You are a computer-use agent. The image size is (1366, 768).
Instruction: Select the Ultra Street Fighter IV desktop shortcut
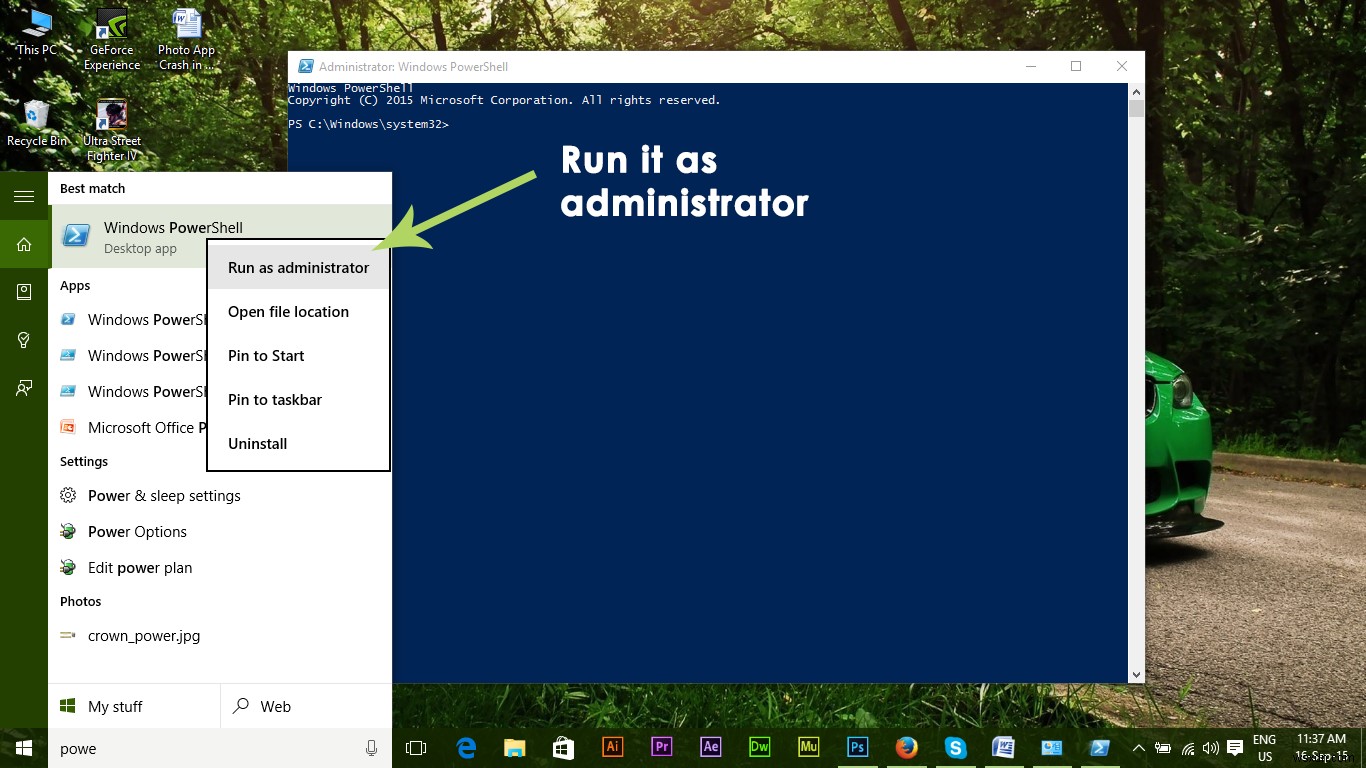click(x=112, y=131)
